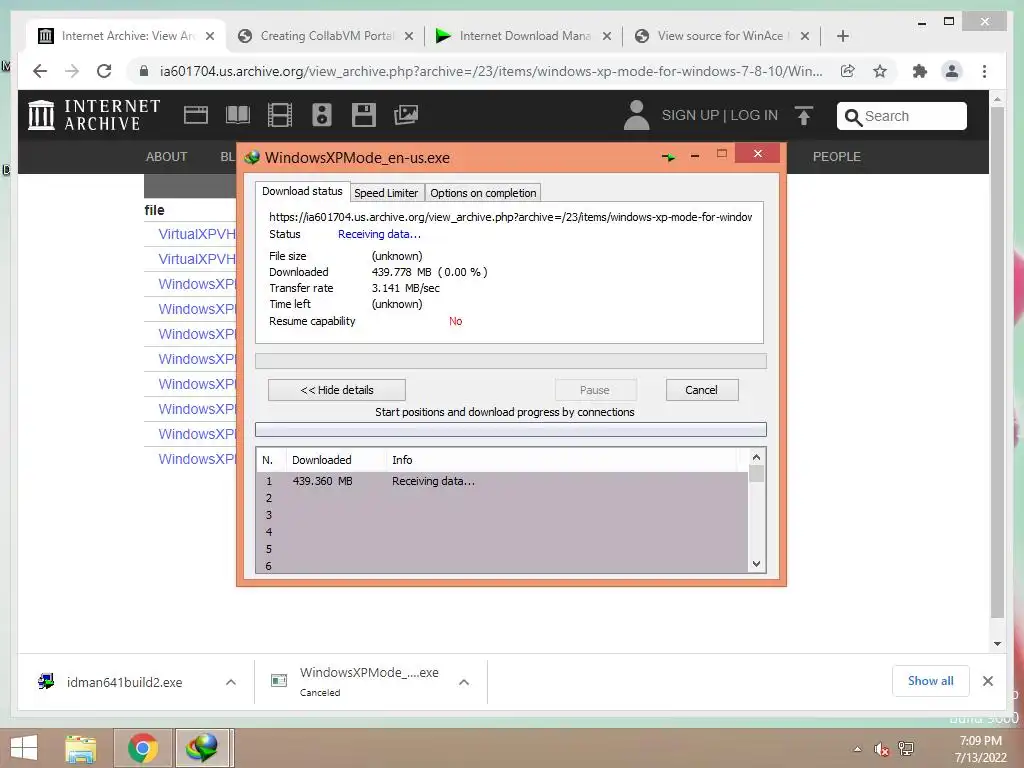1024x768 pixels.
Task: Click connections progress bar in IDM
Action: [x=511, y=429]
